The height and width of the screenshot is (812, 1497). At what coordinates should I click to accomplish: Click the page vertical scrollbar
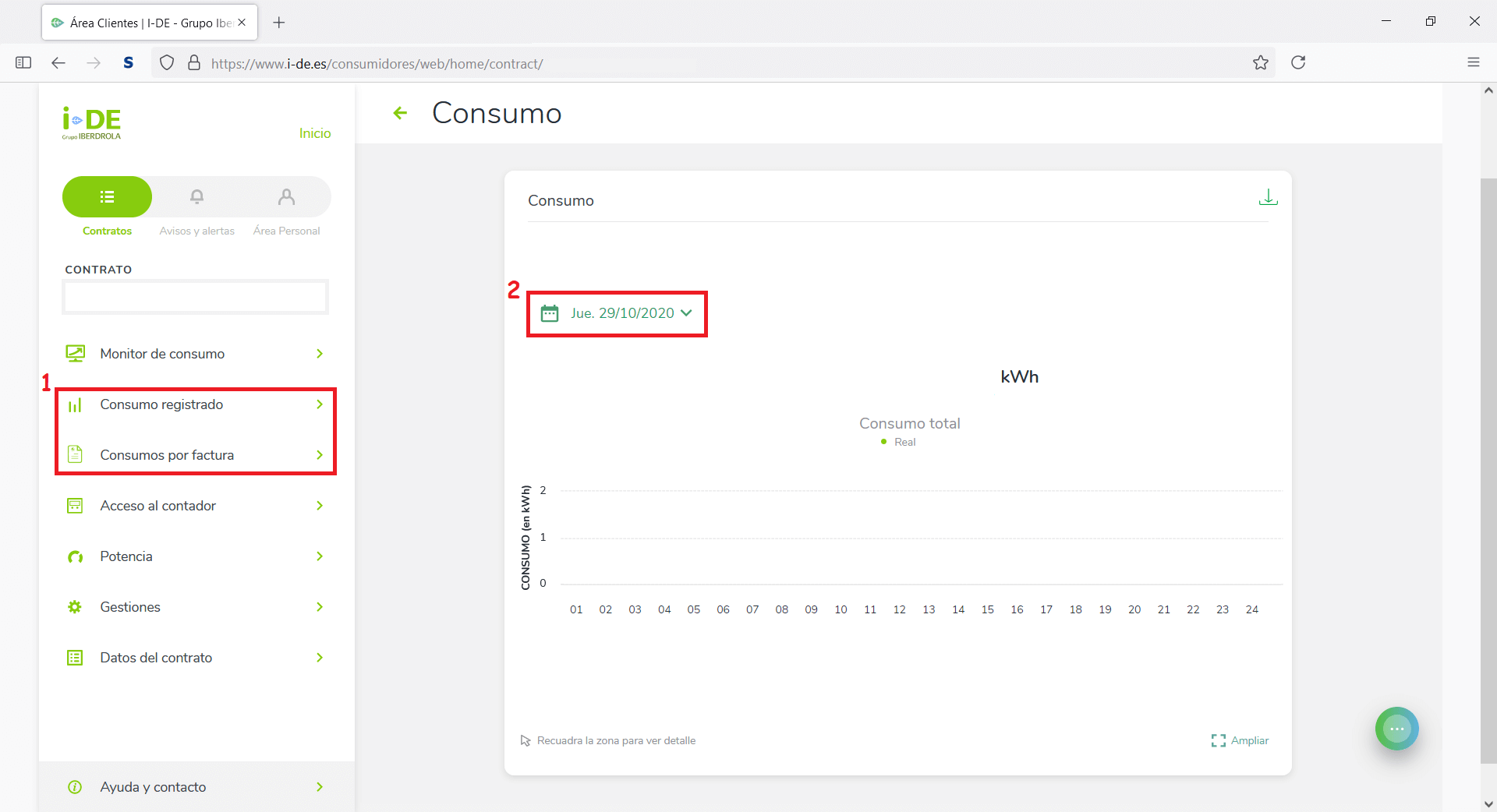[1488, 468]
